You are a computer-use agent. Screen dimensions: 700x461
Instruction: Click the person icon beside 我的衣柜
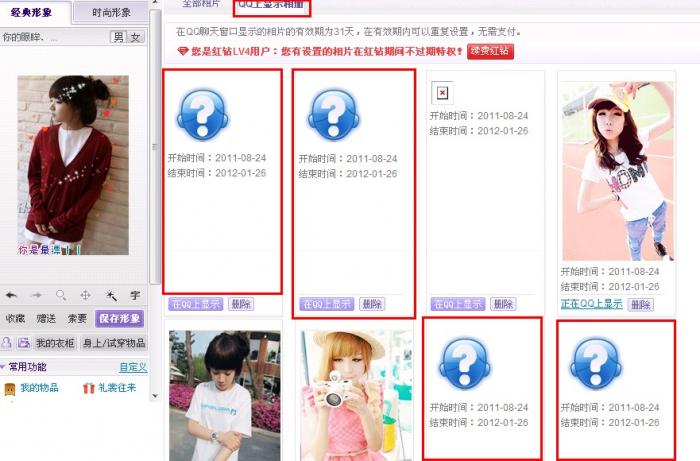tap(7, 343)
